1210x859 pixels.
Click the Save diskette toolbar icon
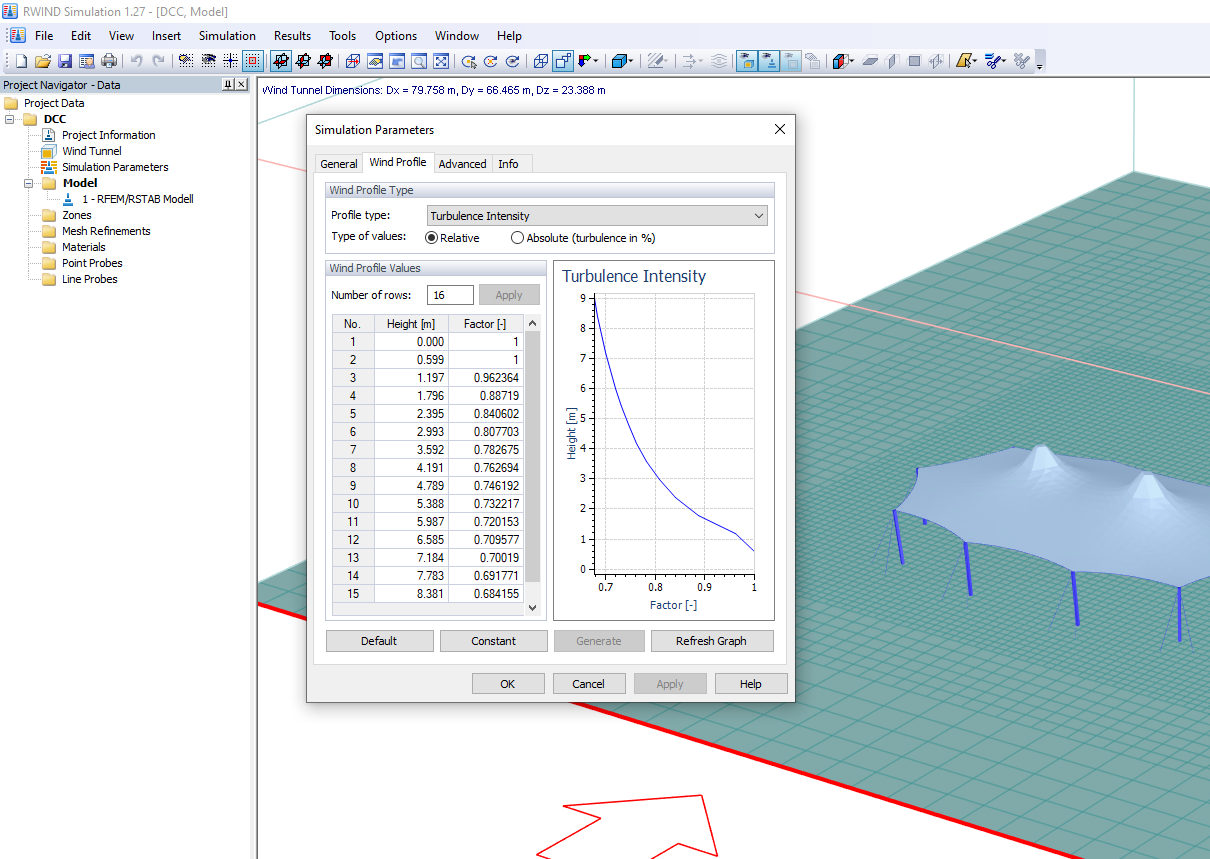click(65, 61)
